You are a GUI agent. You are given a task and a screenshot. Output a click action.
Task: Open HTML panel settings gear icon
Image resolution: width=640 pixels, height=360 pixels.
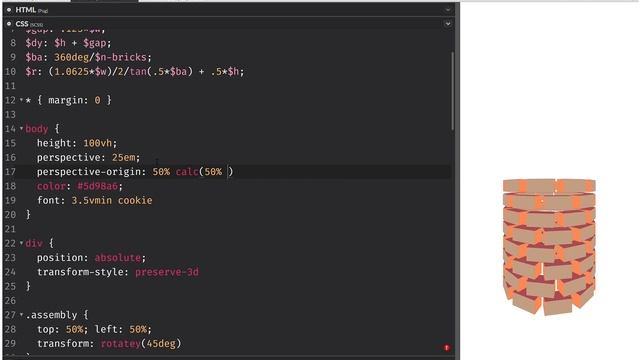[9, 10]
